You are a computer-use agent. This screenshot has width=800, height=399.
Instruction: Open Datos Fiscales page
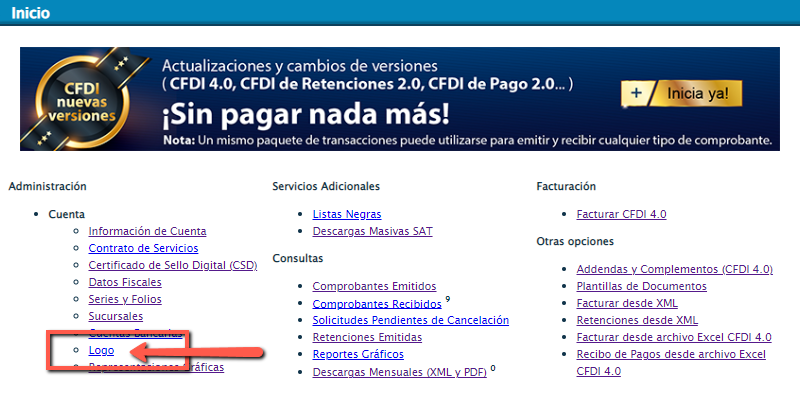pos(125,282)
